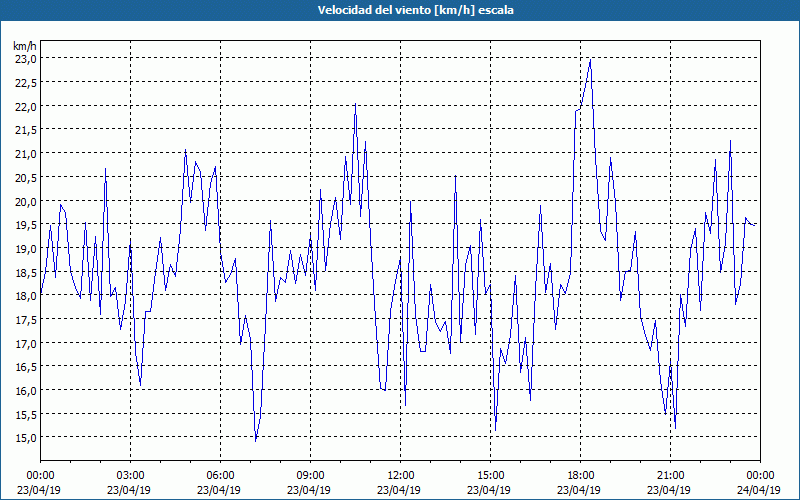Click the '00:00' time label above 24/04/19
This screenshot has width=800, height=500.
click(x=760, y=476)
